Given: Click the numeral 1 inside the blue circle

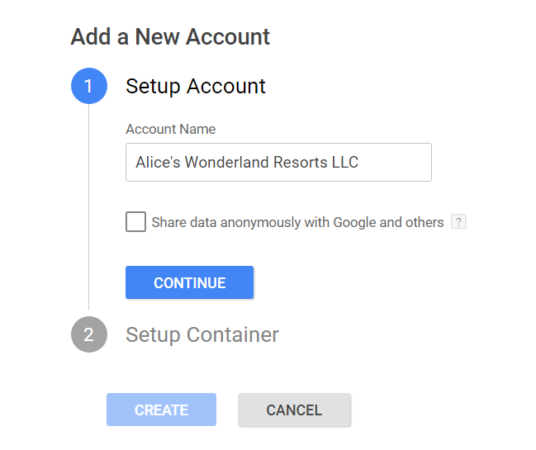Looking at the screenshot, I should pyautogui.click(x=89, y=86).
